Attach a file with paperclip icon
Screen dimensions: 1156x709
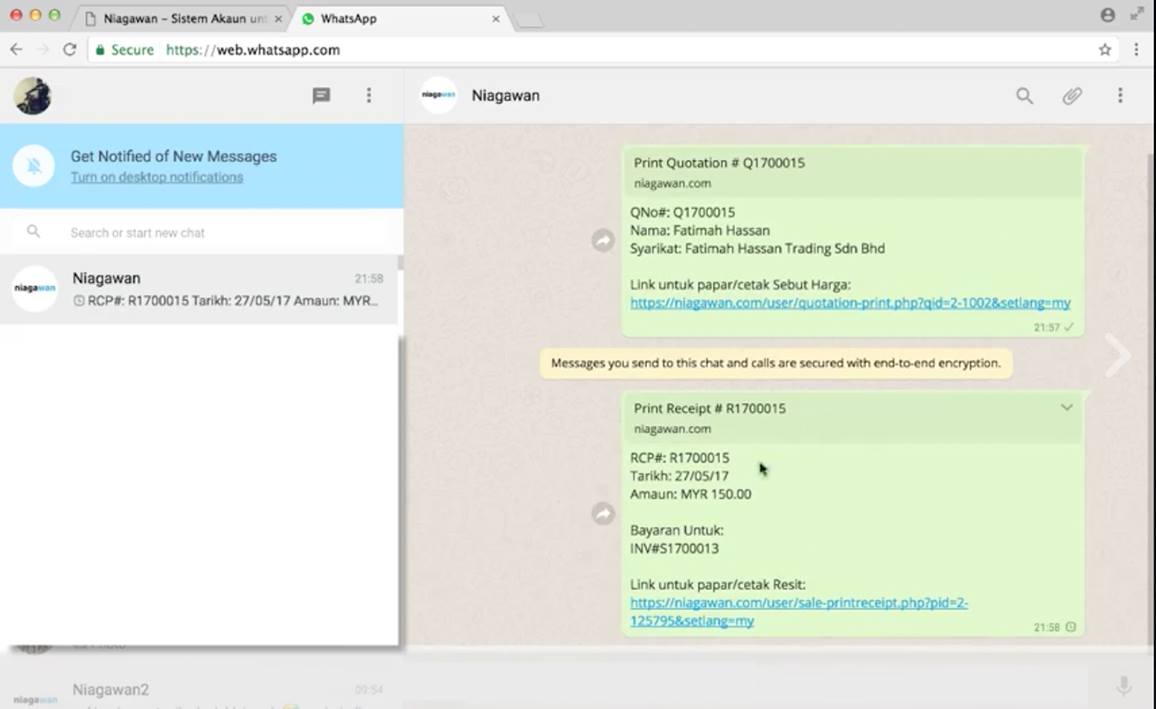1072,96
